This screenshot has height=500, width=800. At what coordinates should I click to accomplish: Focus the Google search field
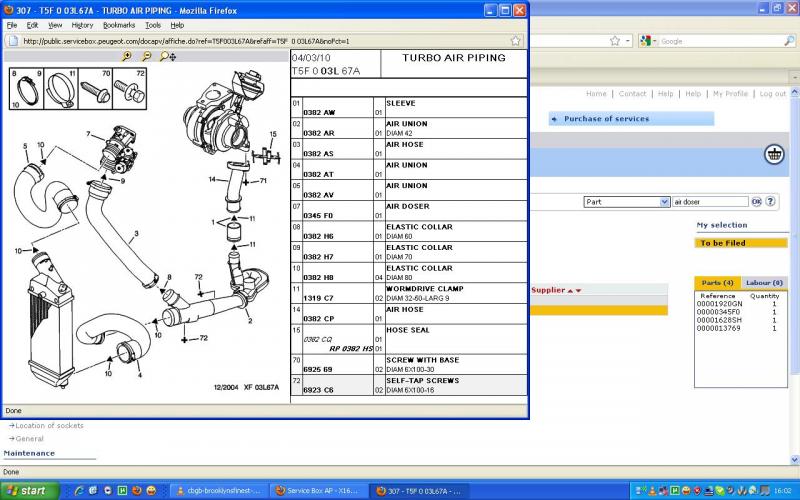pyautogui.click(x=720, y=41)
